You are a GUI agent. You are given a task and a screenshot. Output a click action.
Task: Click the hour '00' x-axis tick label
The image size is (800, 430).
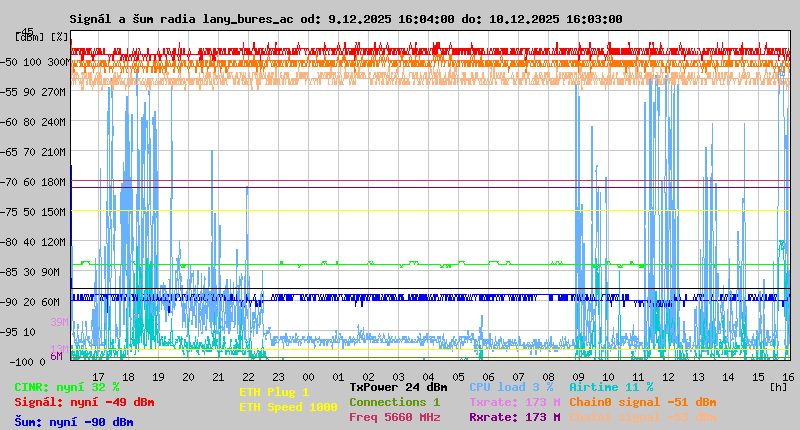tap(308, 377)
